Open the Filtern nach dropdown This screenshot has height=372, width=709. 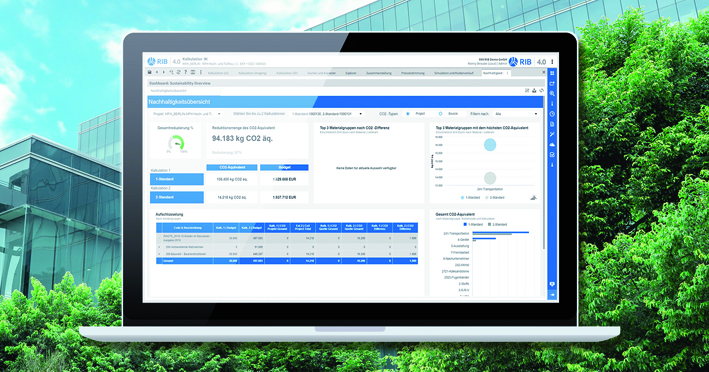point(516,114)
